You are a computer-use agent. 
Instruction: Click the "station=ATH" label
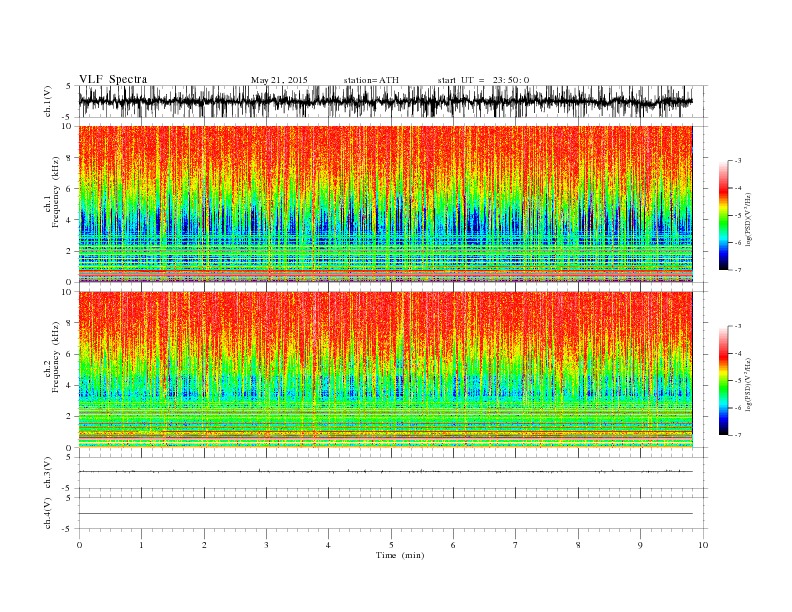click(371, 80)
